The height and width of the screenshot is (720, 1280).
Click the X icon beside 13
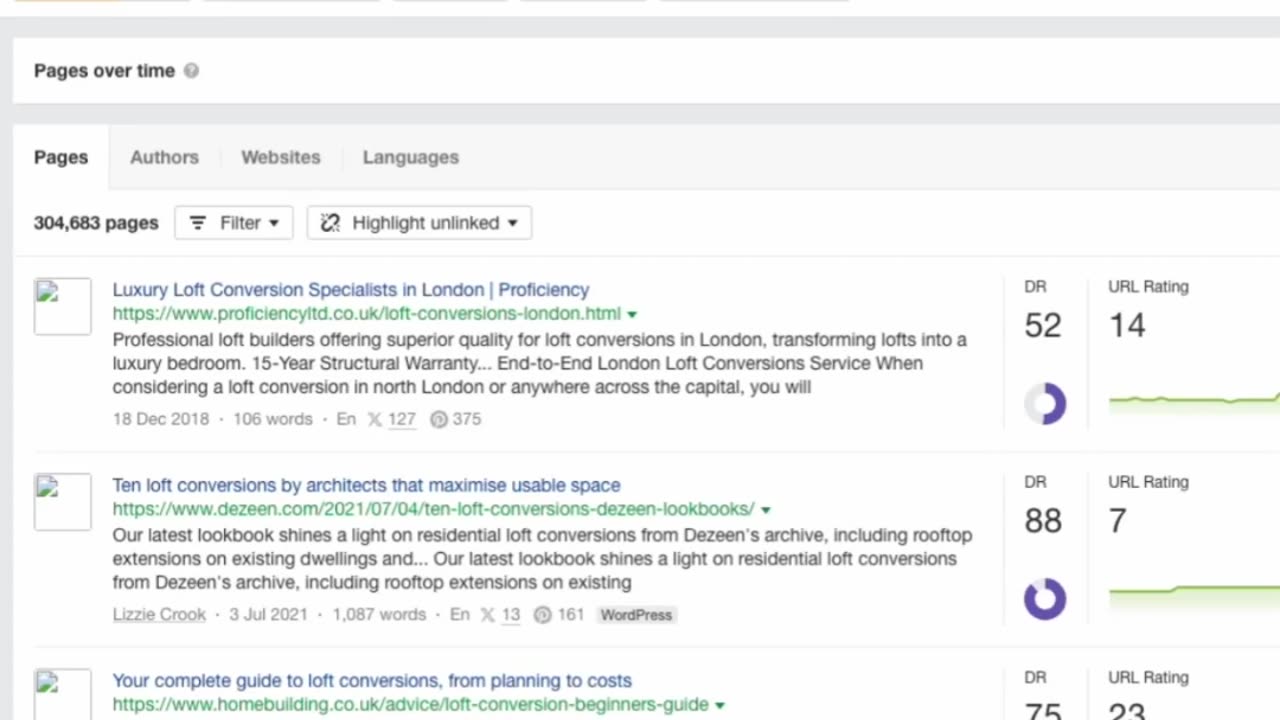tap(488, 615)
